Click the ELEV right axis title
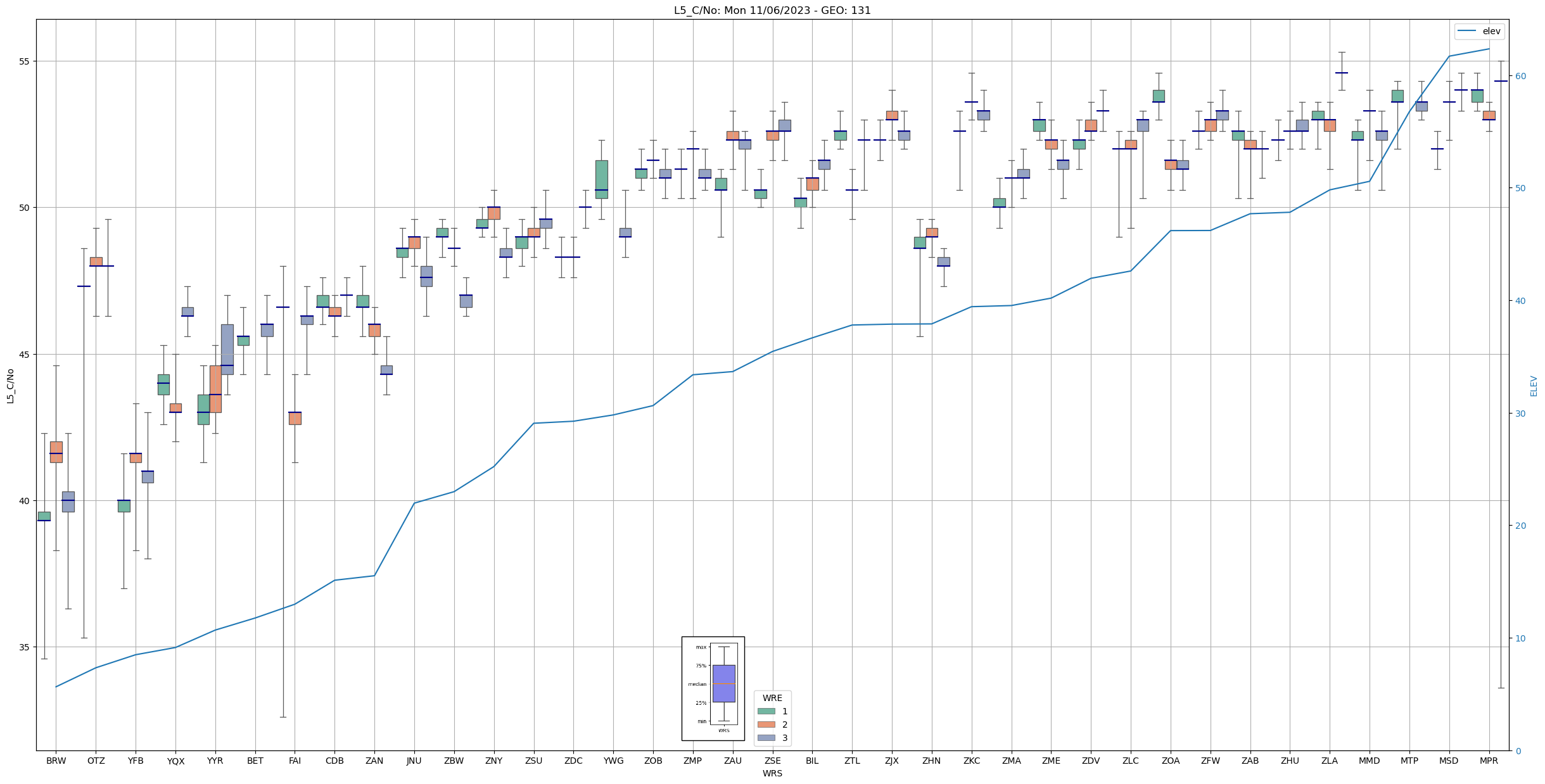This screenshot has width=1545, height=784. (x=1534, y=386)
